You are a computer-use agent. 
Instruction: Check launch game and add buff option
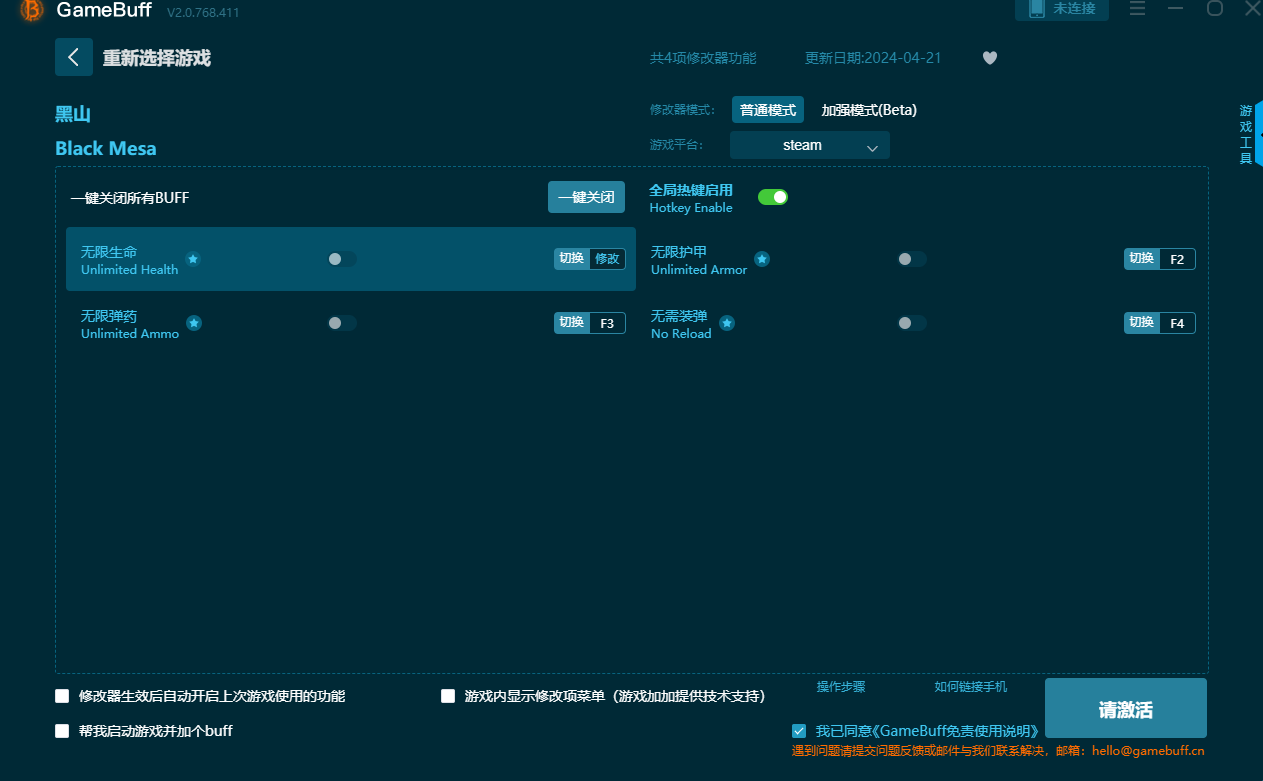coord(62,731)
